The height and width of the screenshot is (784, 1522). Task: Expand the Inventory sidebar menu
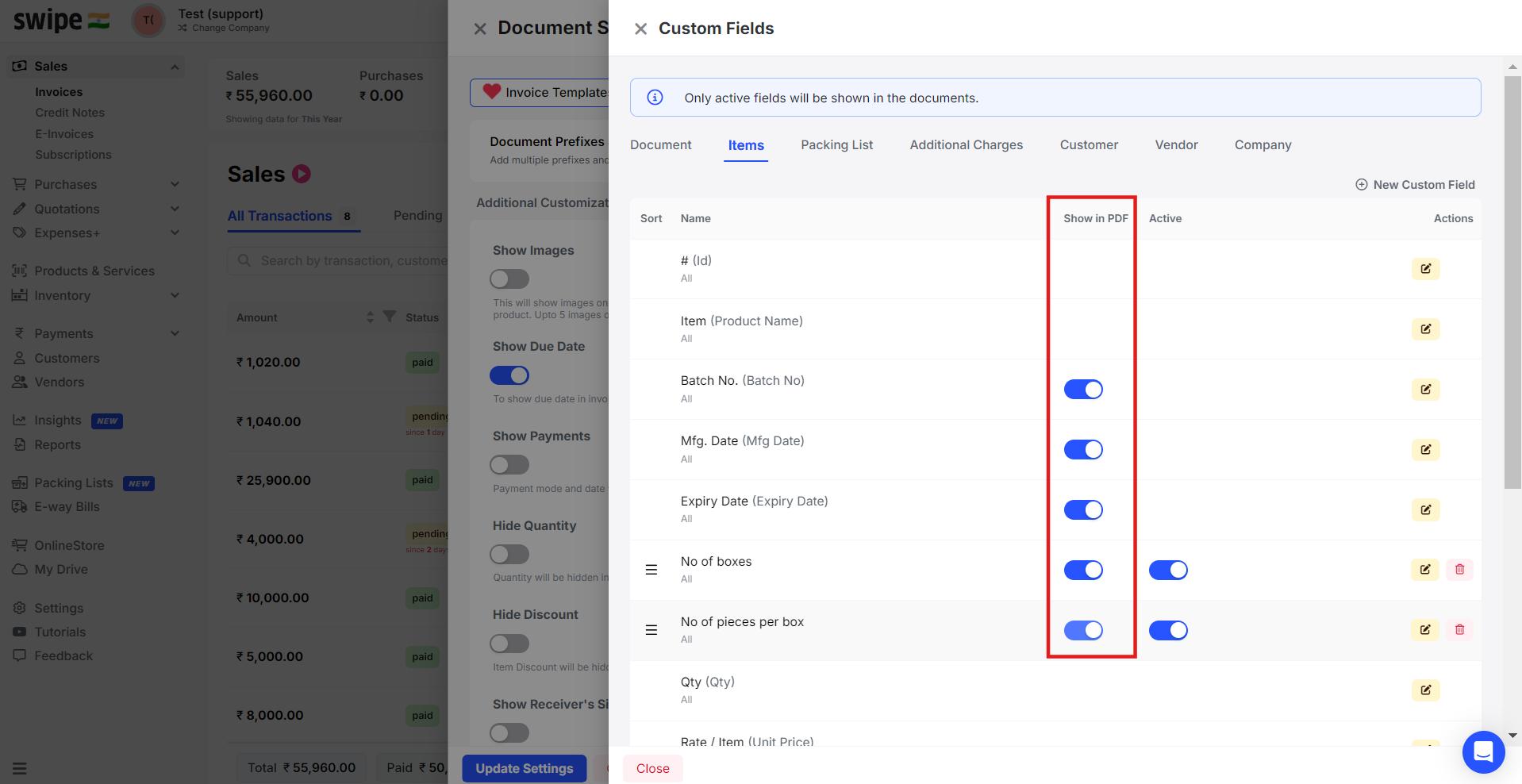coord(175,295)
